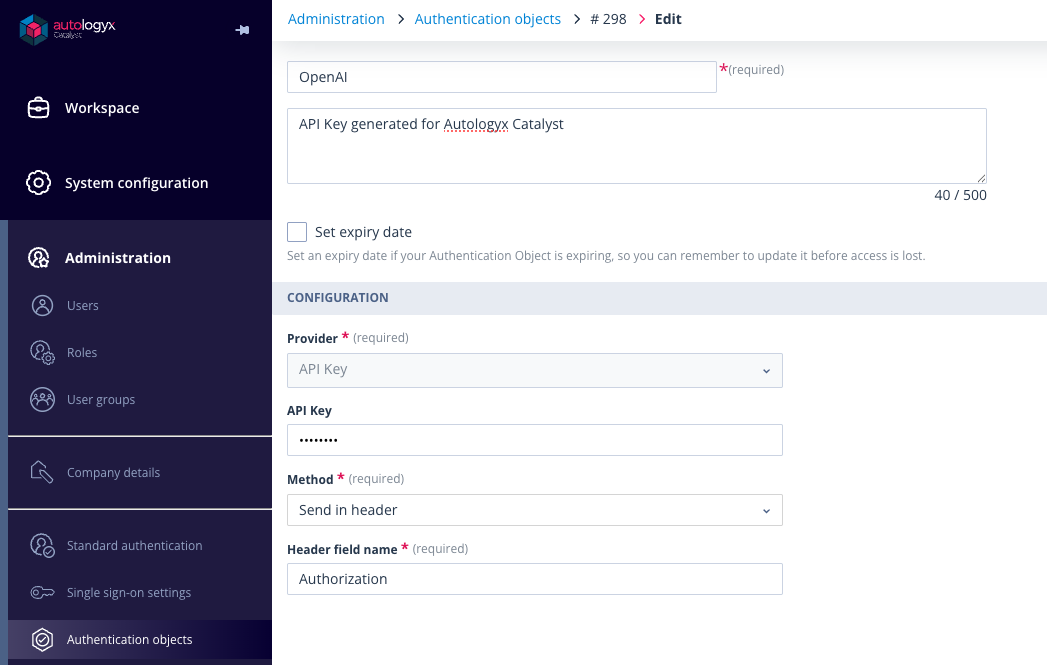Screen dimensions: 1047x665
Task: Open Standard authentication settings
Action: point(134,545)
